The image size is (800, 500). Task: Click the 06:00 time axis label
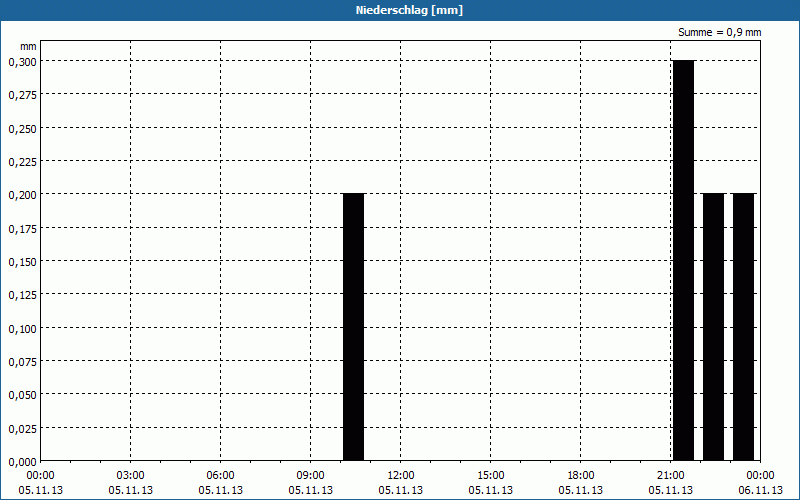(x=221, y=475)
